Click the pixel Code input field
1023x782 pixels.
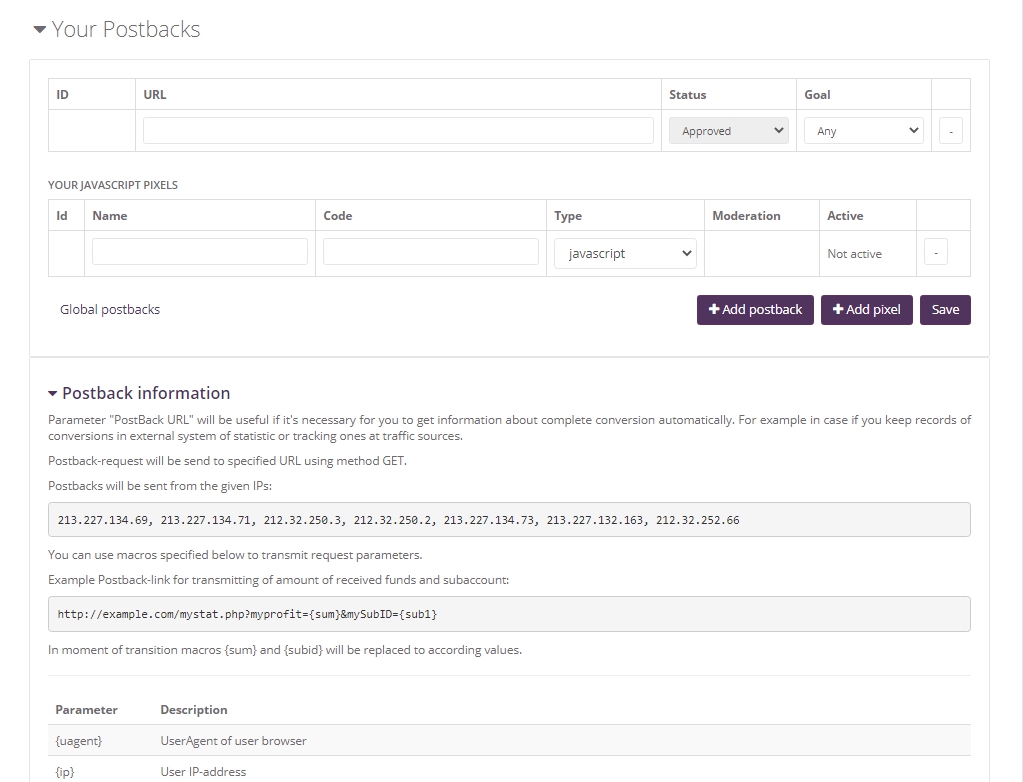click(431, 252)
